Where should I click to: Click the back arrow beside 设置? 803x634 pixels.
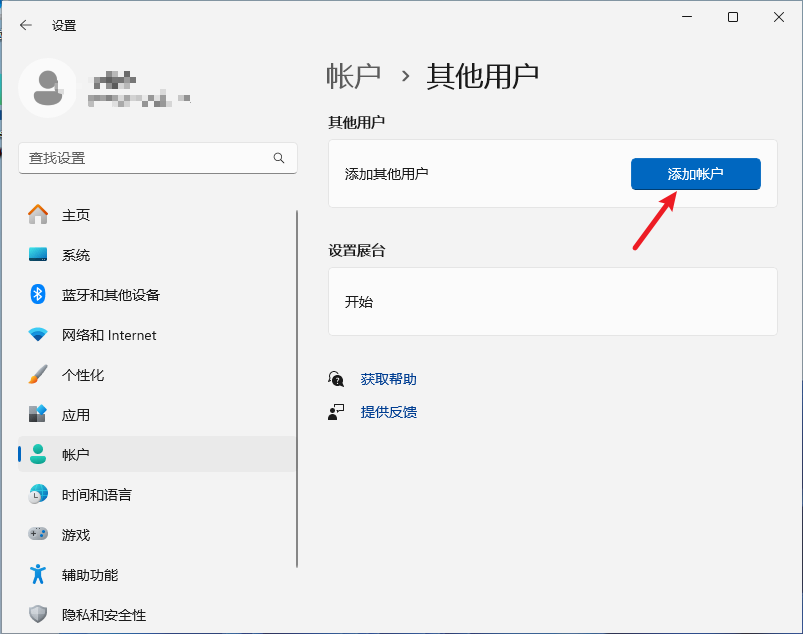(24, 25)
